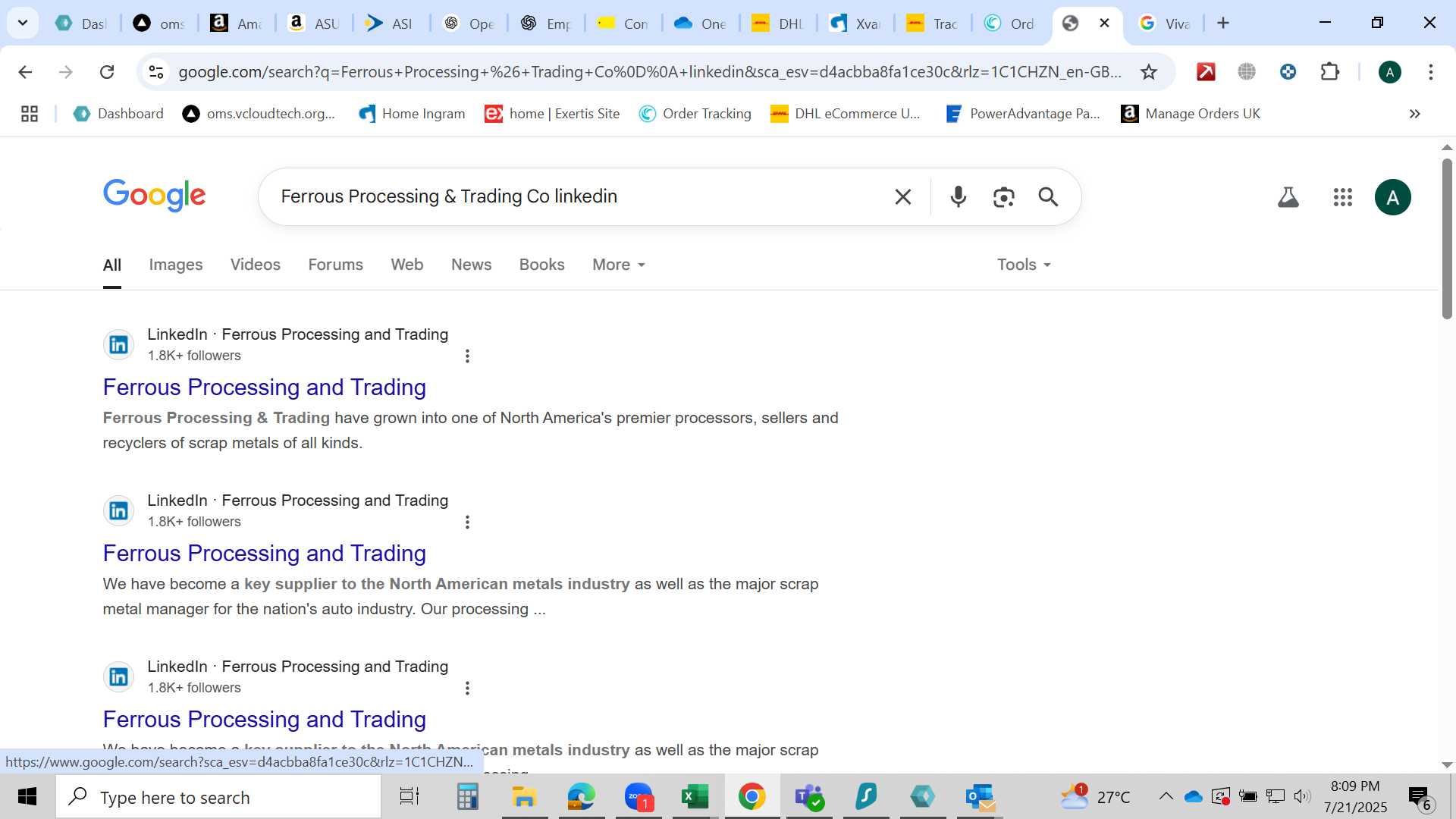Switch to the News tab
Screen dimensions: 1456x819
click(471, 265)
